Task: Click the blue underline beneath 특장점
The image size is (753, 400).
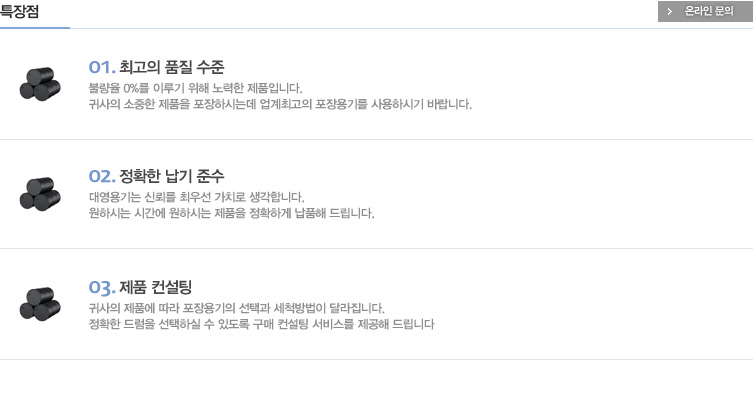Action: pos(35,28)
